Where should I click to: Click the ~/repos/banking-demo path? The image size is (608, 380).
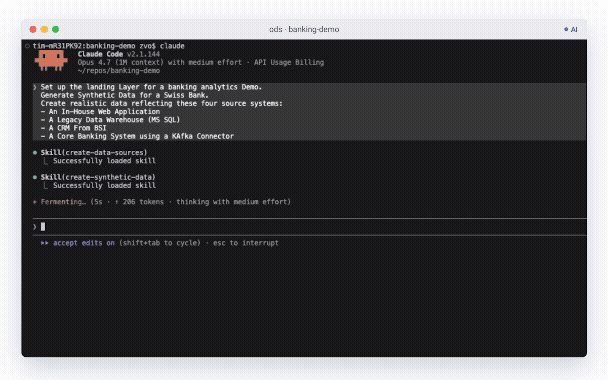point(119,71)
